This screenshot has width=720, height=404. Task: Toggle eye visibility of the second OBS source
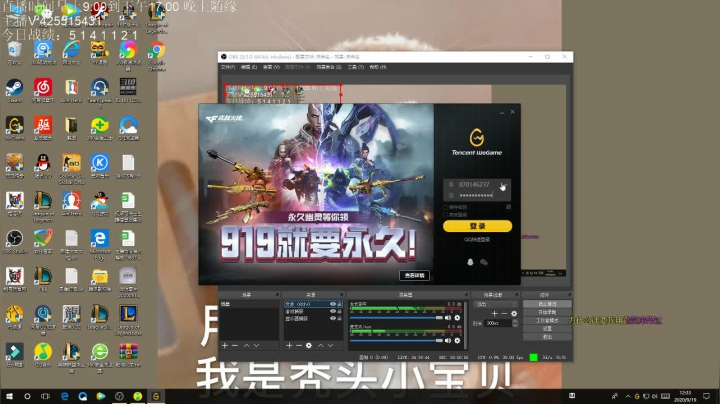click(x=333, y=311)
